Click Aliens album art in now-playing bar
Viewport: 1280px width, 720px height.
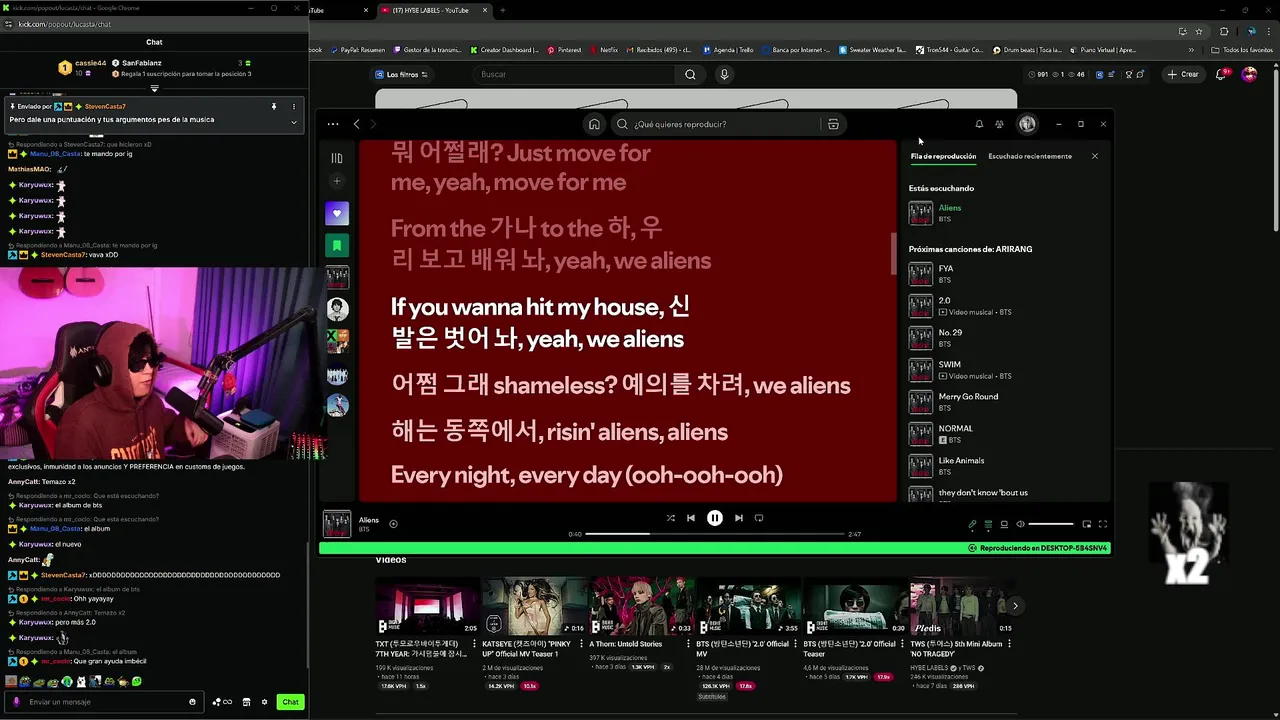point(337,524)
